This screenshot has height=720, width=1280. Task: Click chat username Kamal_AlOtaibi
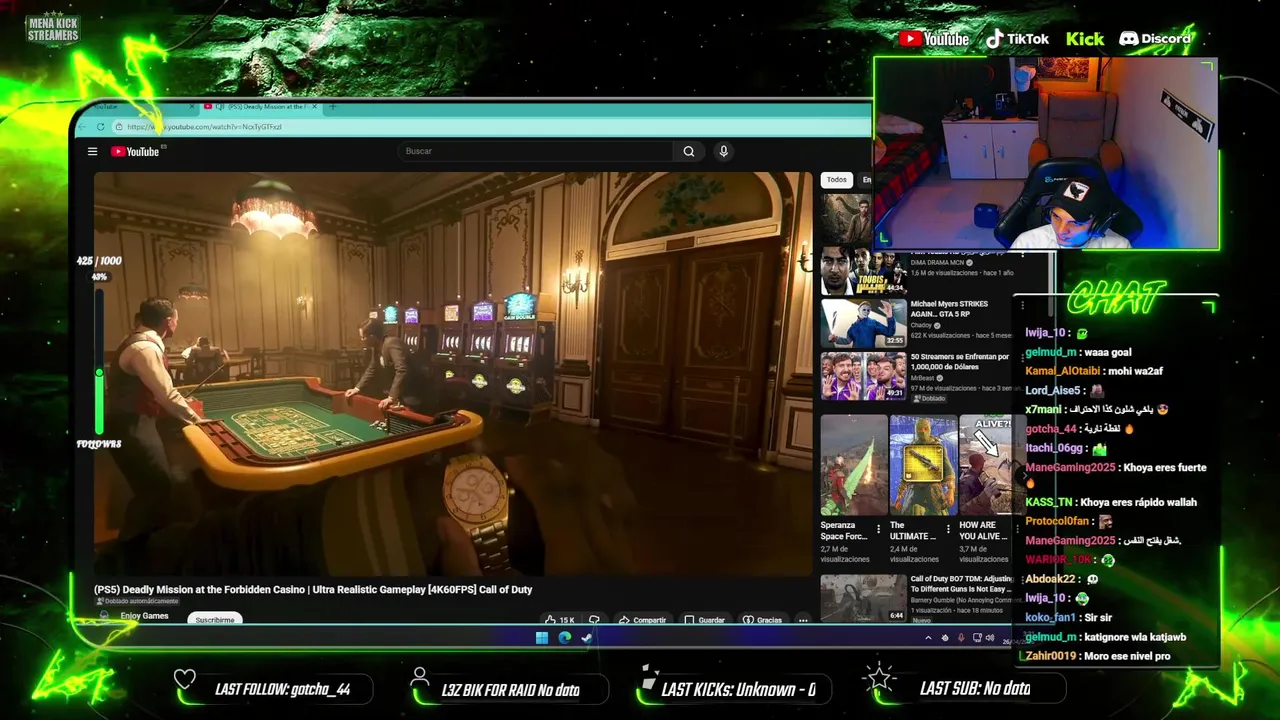1064,371
